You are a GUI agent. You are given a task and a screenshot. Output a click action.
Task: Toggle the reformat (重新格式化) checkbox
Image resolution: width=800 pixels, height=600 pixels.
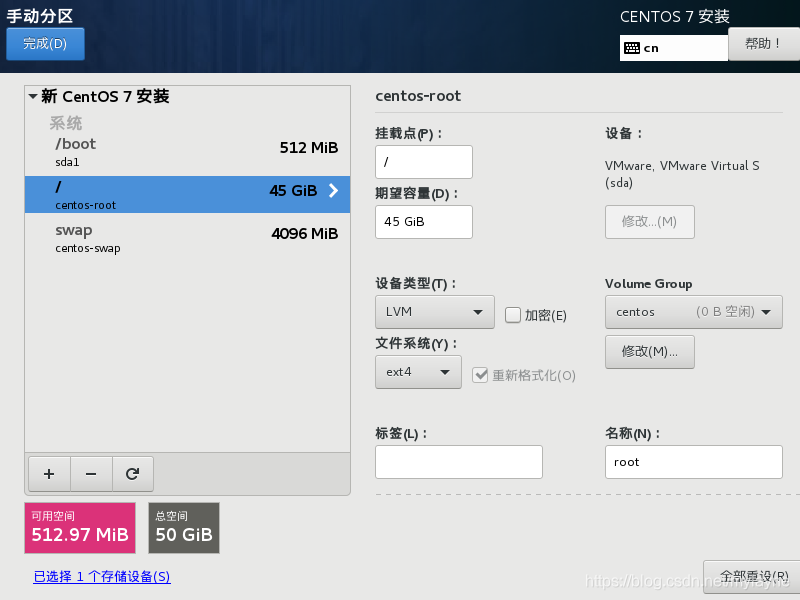pos(481,375)
